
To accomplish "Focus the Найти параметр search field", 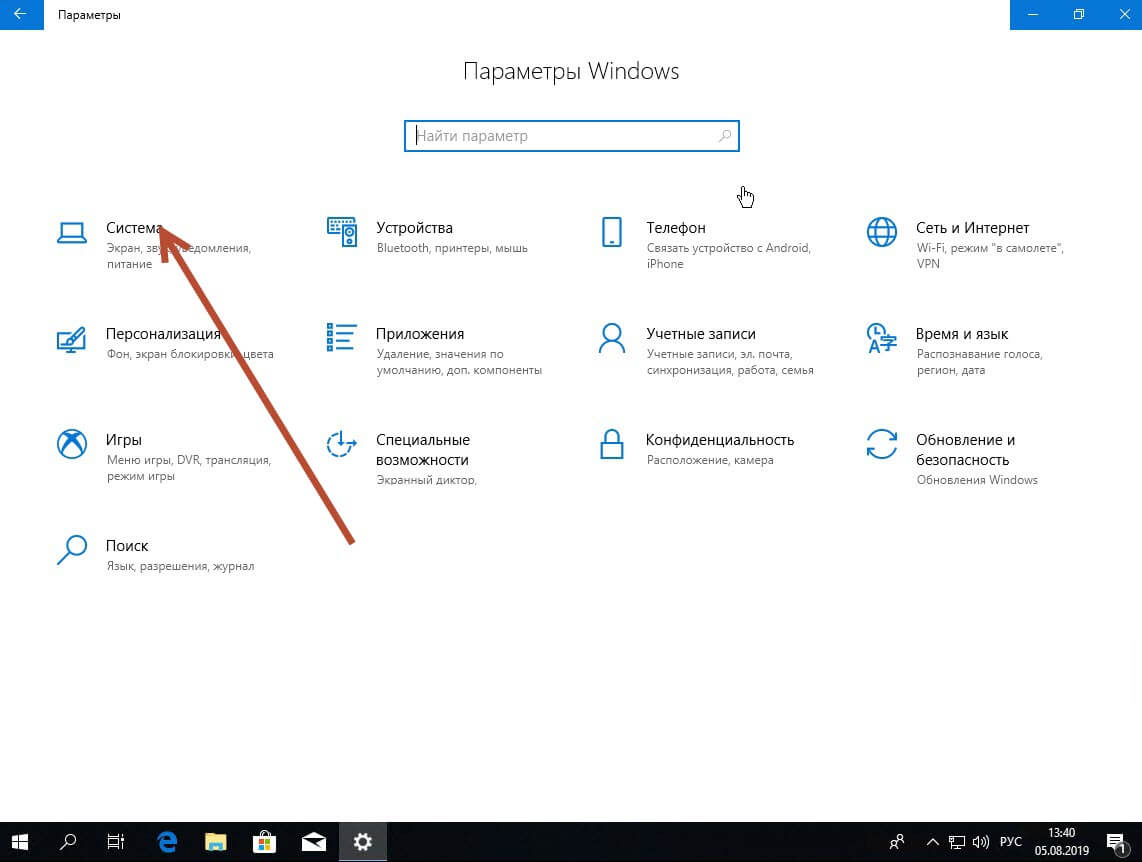I will (x=572, y=136).
